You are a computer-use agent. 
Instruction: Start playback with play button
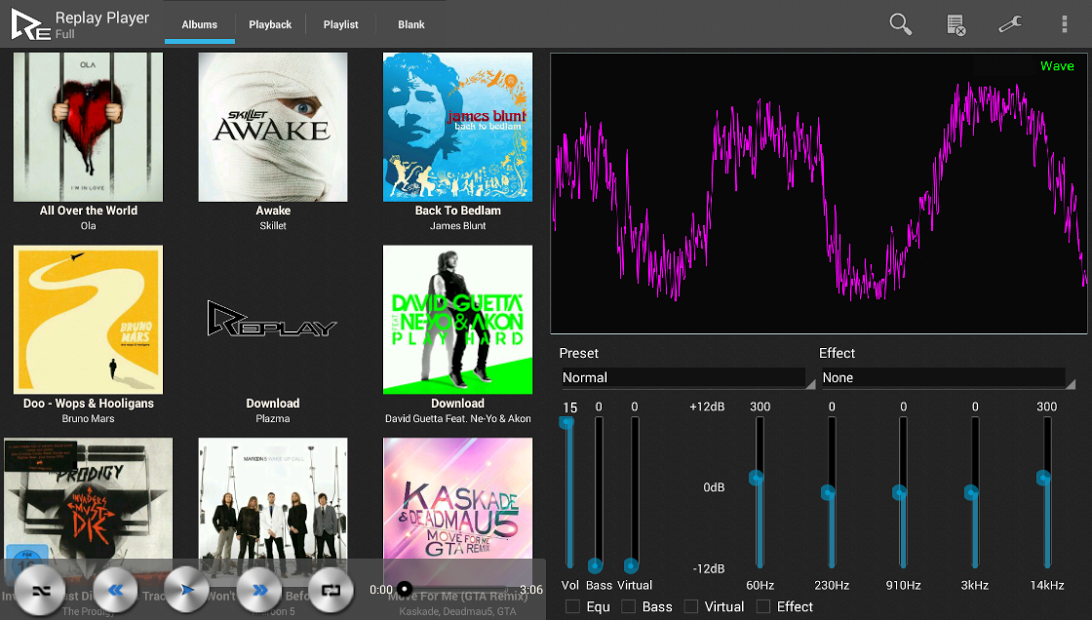187,591
